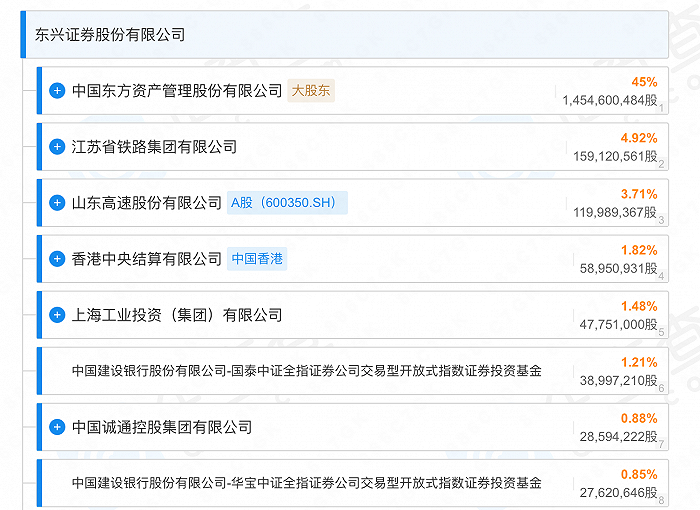Expand 江苏省铁路集团有限公司 node
Viewport: 700px width, 510px height.
click(x=57, y=146)
